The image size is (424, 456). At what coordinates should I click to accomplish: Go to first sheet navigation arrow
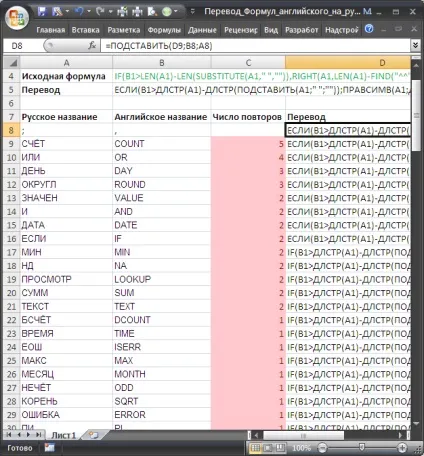pos(9,435)
